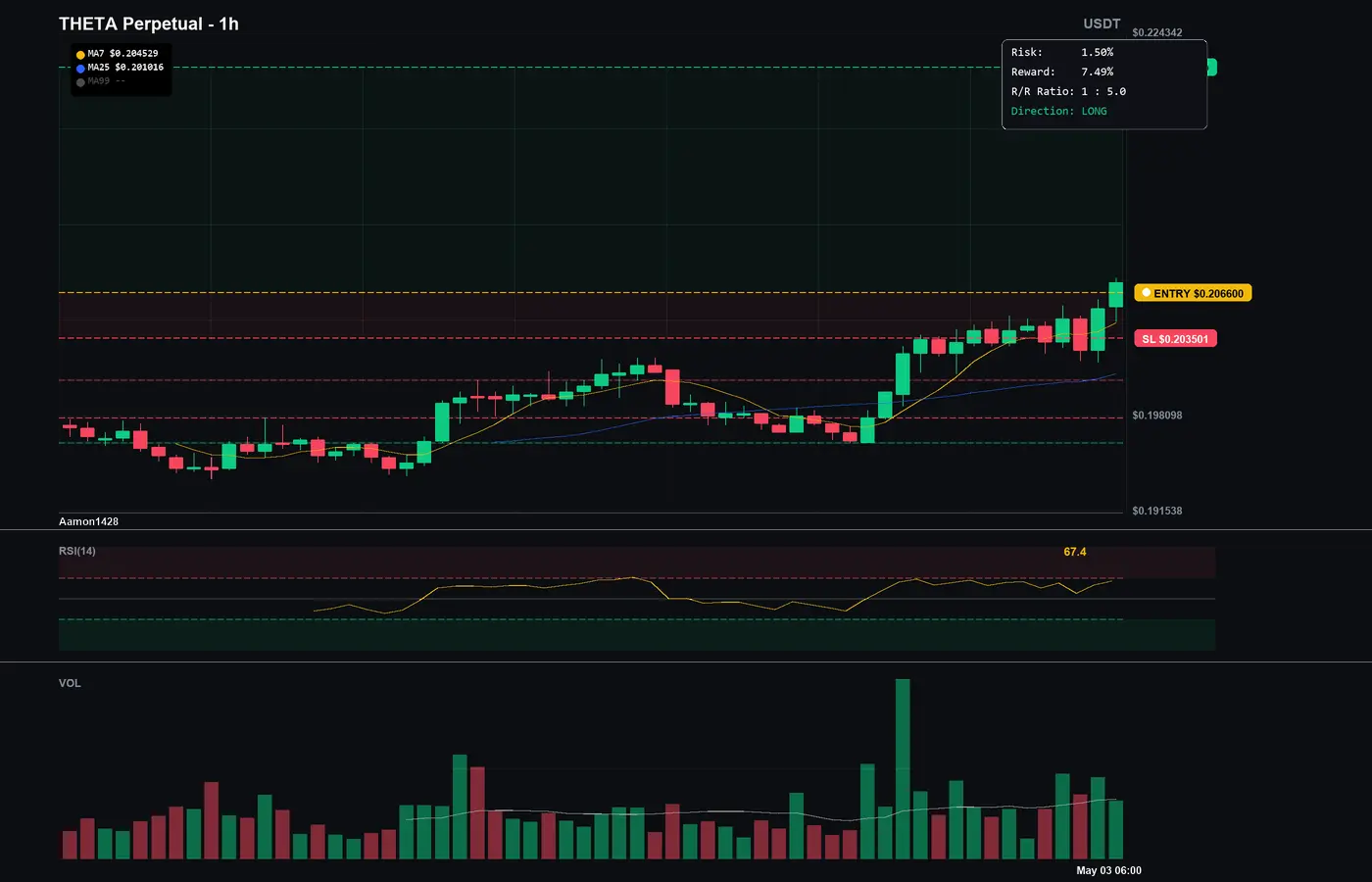Viewport: 1372px width, 882px height.
Task: Click the R/R Ratio 1 : 5.0 line
Action: (x=1068, y=91)
